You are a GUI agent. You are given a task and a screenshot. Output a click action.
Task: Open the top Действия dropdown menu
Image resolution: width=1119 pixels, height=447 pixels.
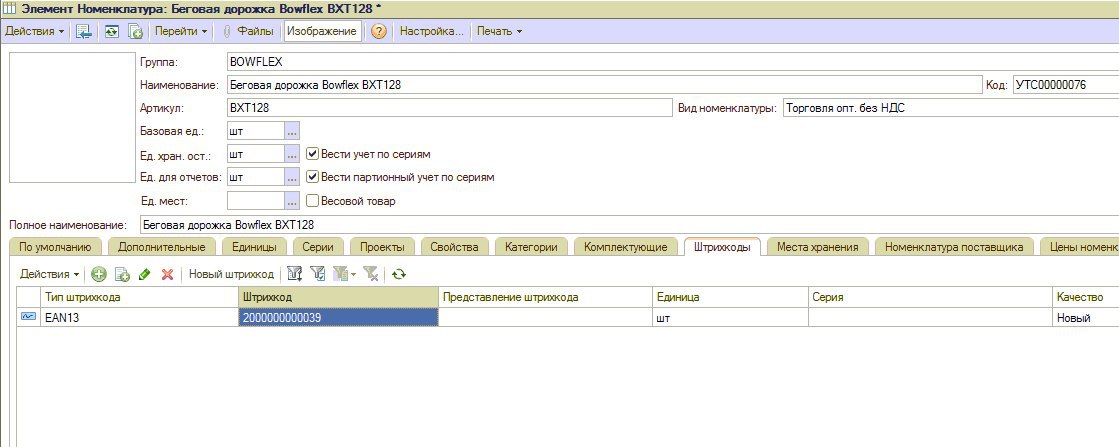34,31
